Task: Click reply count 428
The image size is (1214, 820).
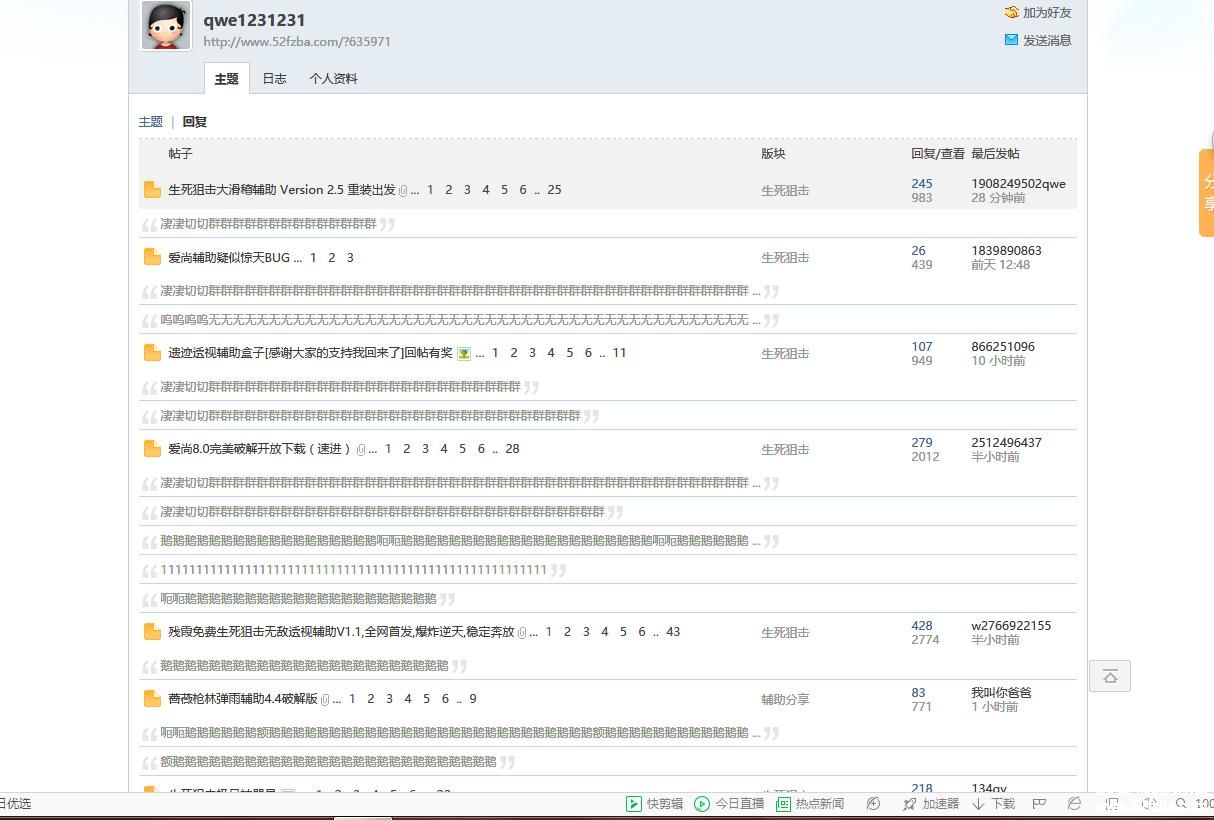Action: (x=922, y=626)
